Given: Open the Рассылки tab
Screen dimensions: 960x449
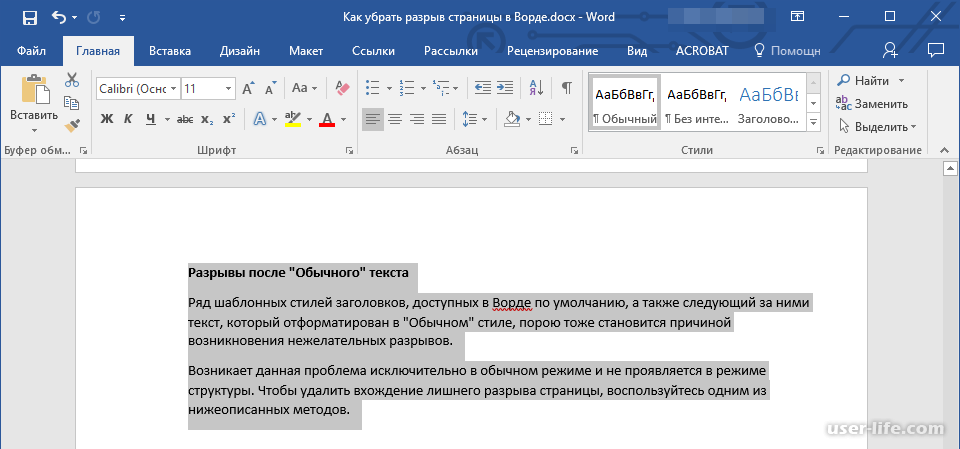Looking at the screenshot, I should pos(451,51).
